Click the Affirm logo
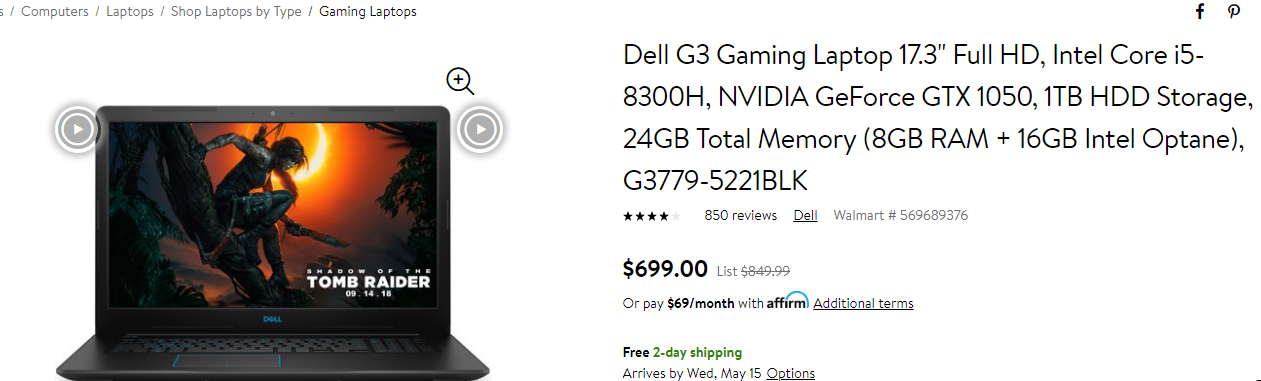The image size is (1261, 381). (x=788, y=301)
